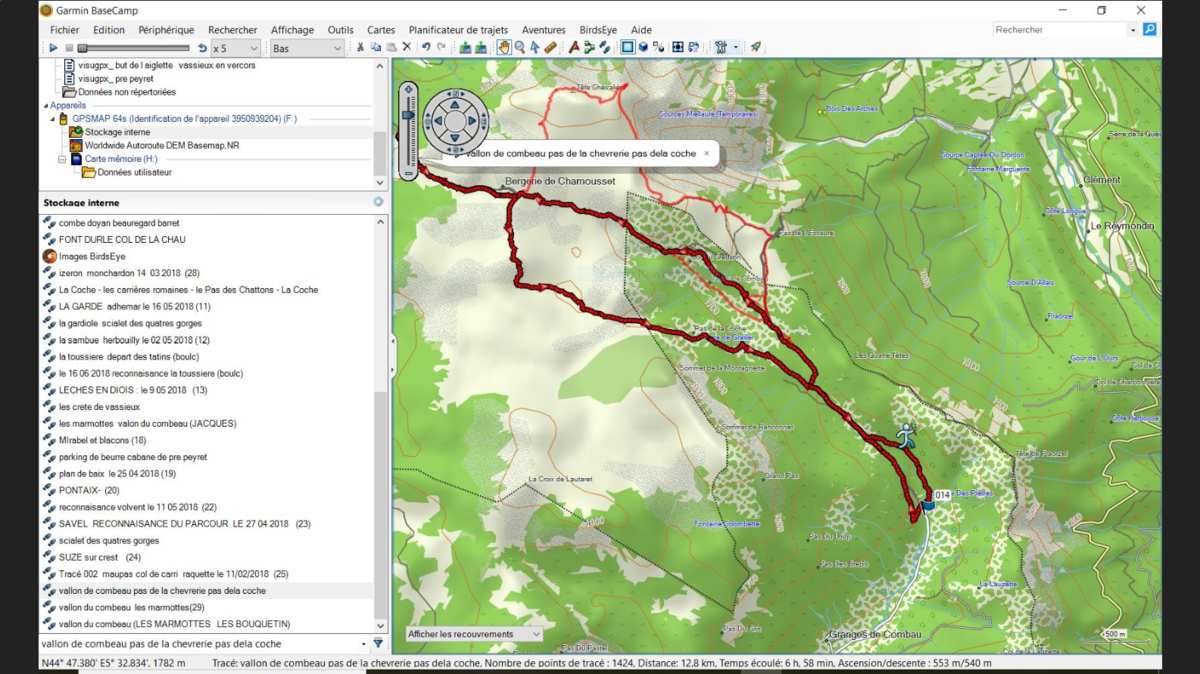The width and height of the screenshot is (1200, 674).
Task: Click the Send to device icon
Action: coord(465,47)
